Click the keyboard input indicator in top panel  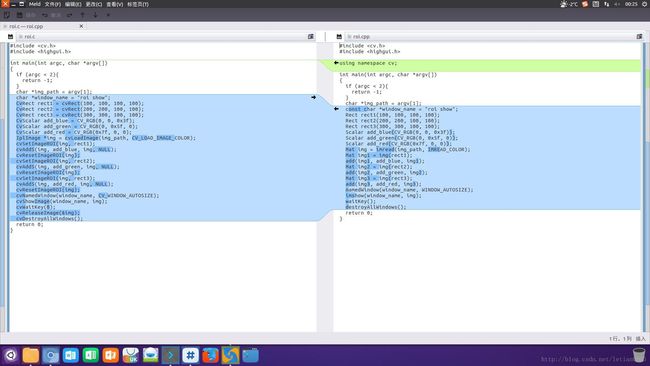596,4
